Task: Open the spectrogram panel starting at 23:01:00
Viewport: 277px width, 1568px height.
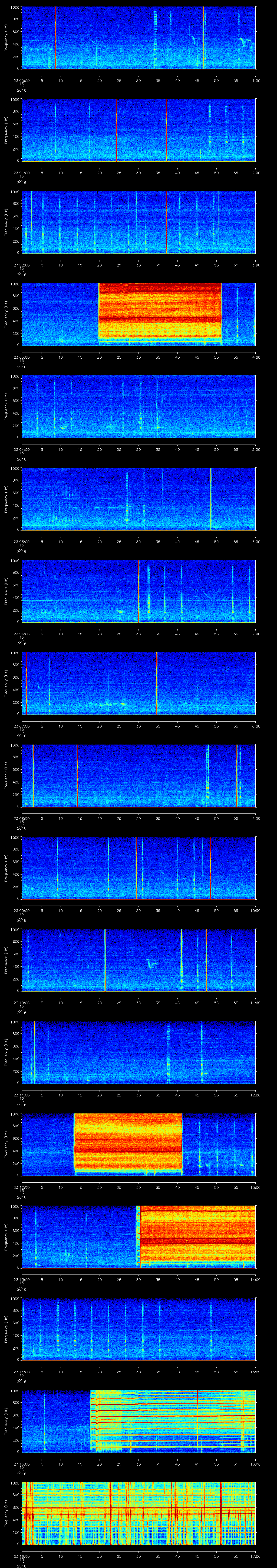Action: coord(138,130)
